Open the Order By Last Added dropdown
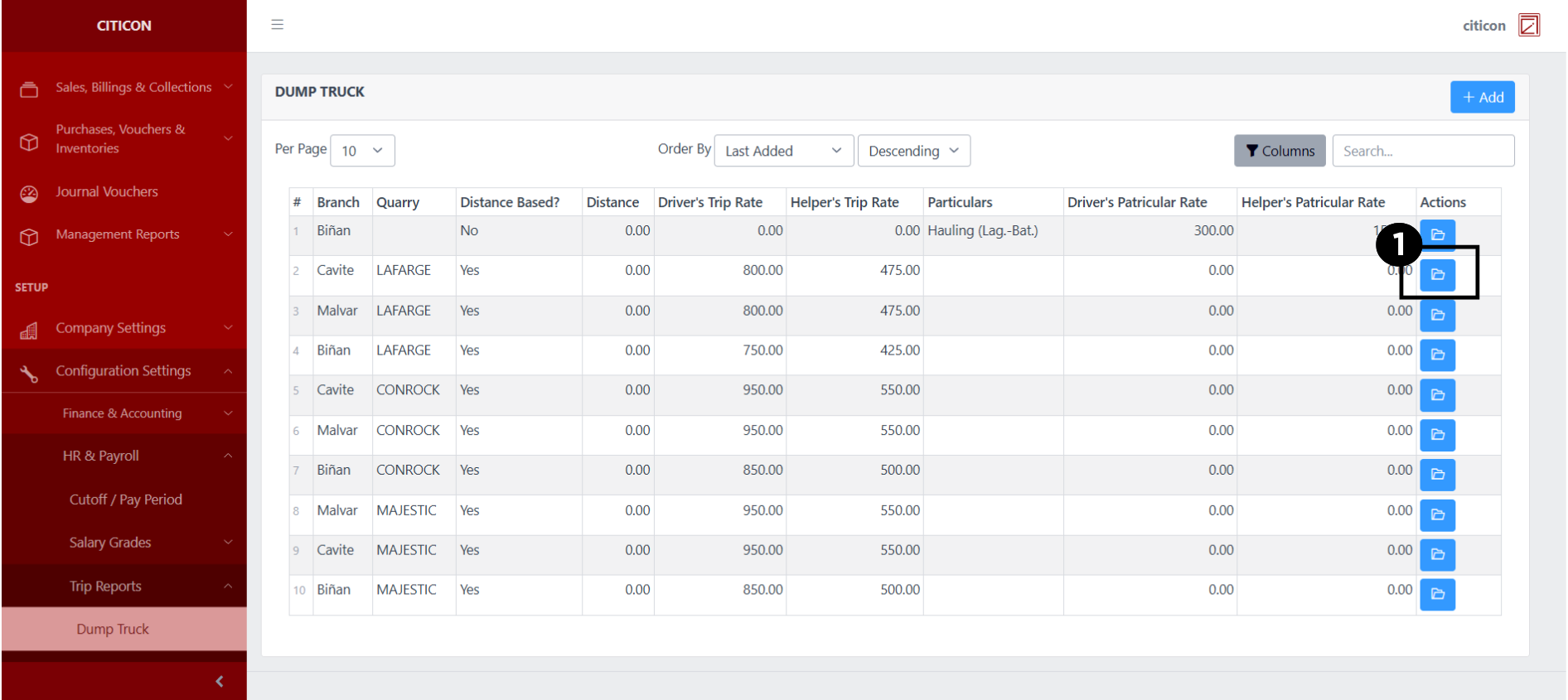The height and width of the screenshot is (700, 1568). pyautogui.click(x=782, y=151)
